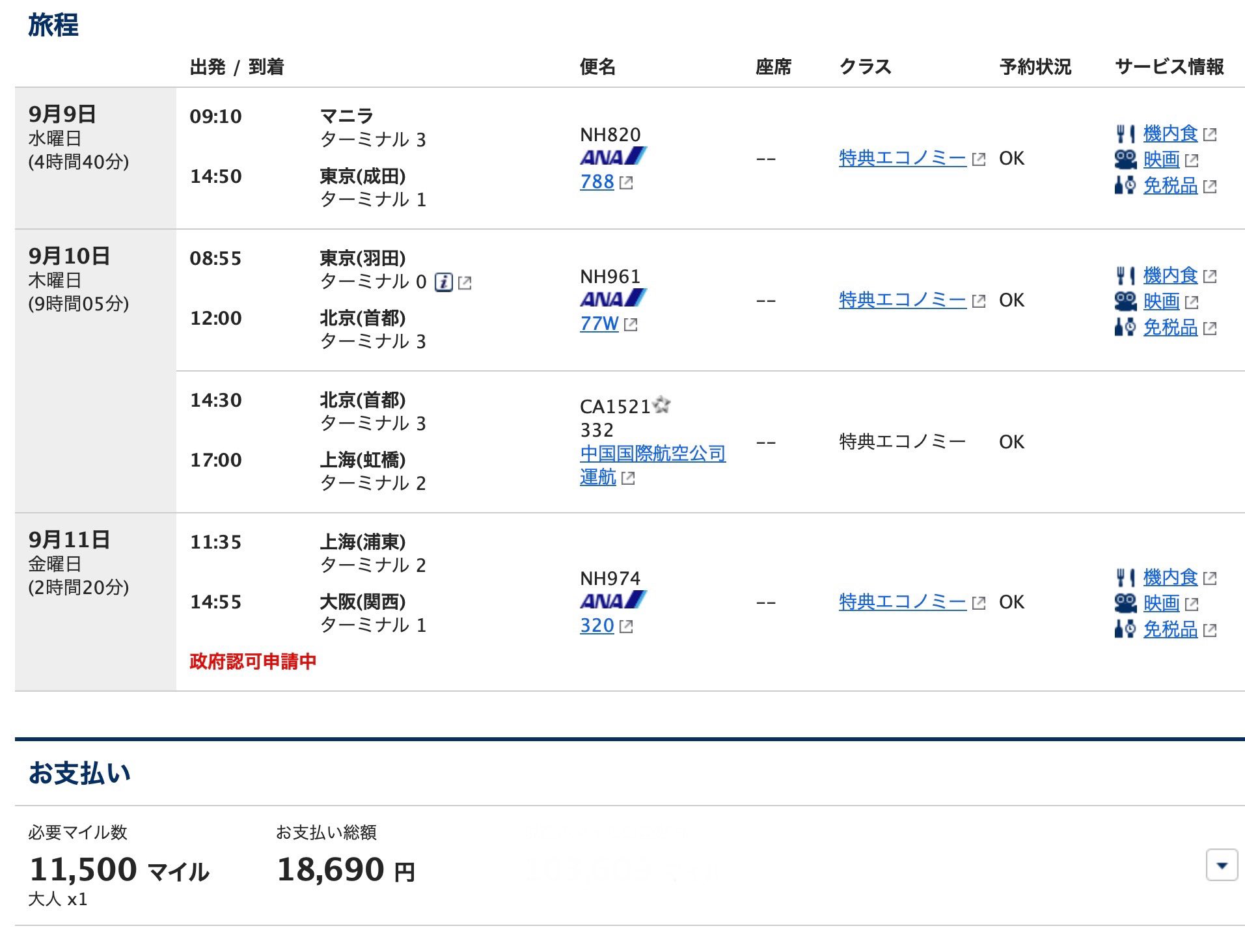This screenshot has height=952, width=1245.
Task: Open 映画 link for flight NH974
Action: tap(1161, 604)
